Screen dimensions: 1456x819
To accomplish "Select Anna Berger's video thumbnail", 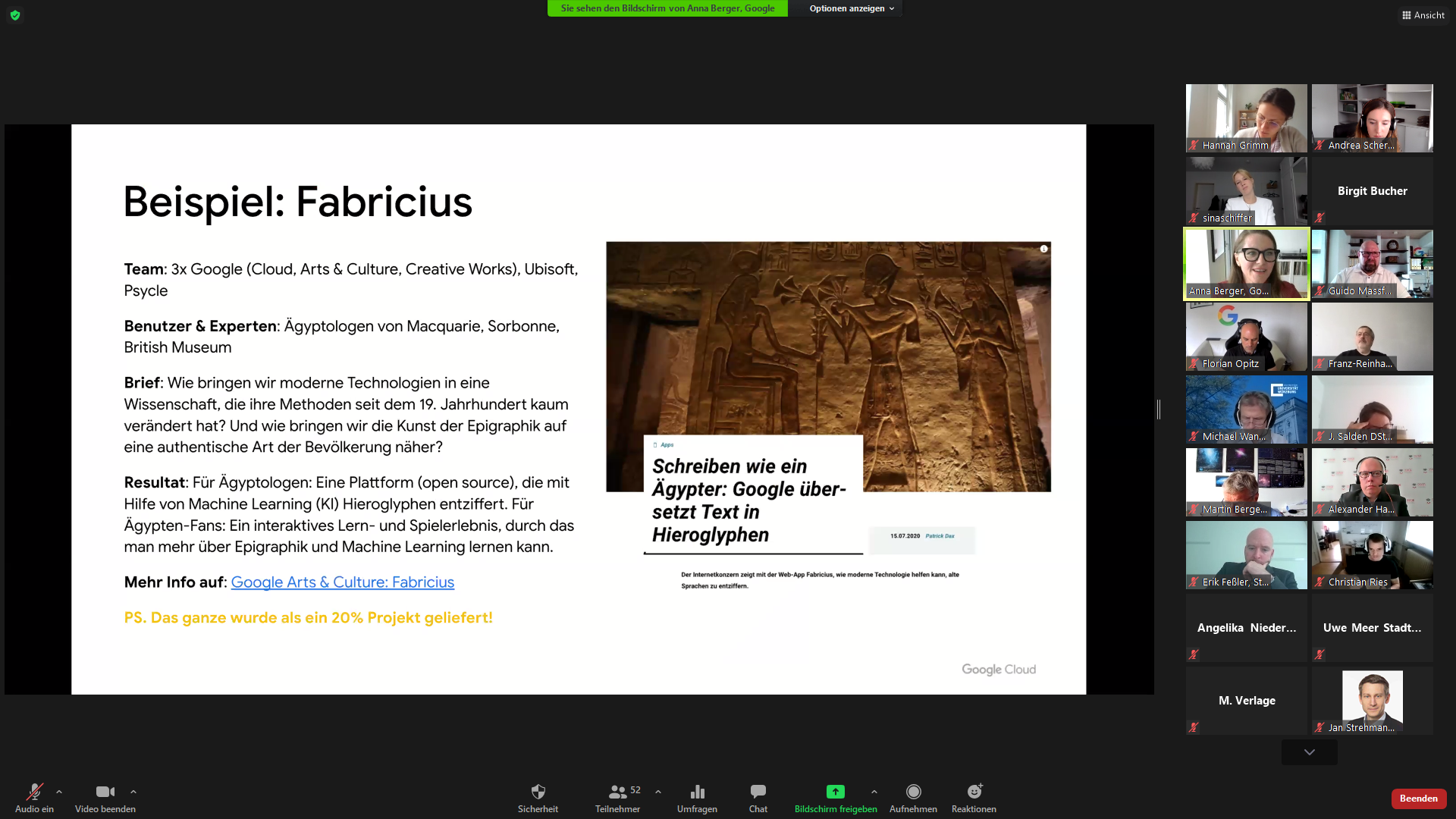I will click(1246, 264).
